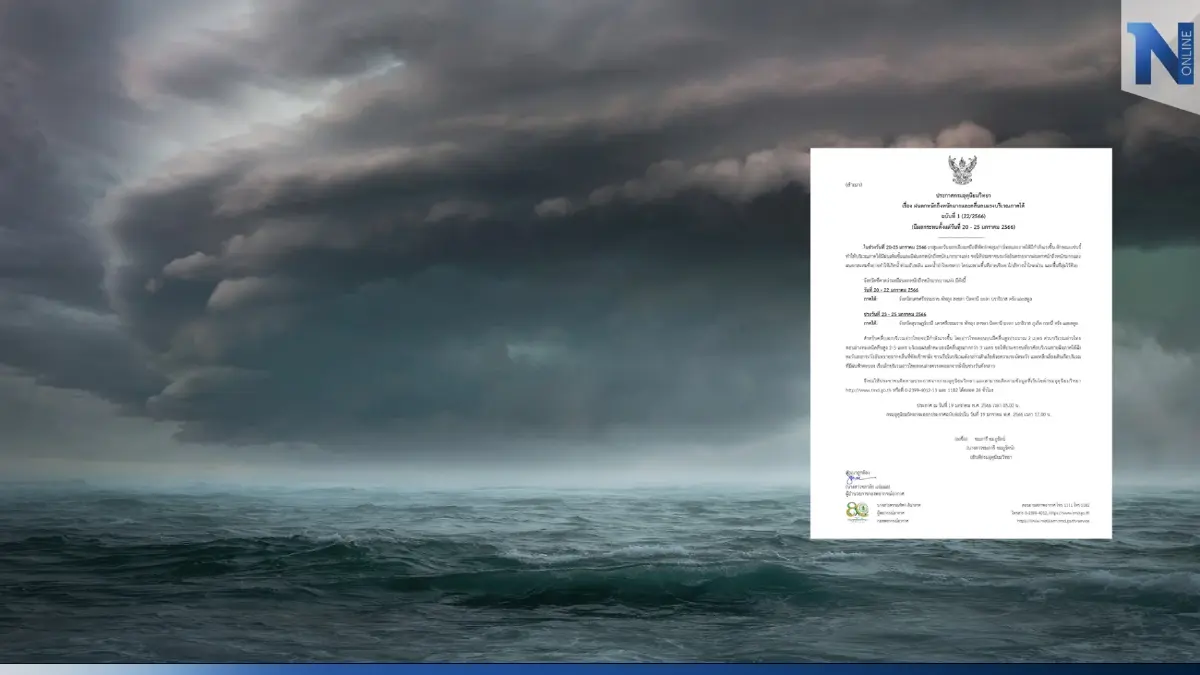Click the Garuda emblem on the announcement

point(962,169)
